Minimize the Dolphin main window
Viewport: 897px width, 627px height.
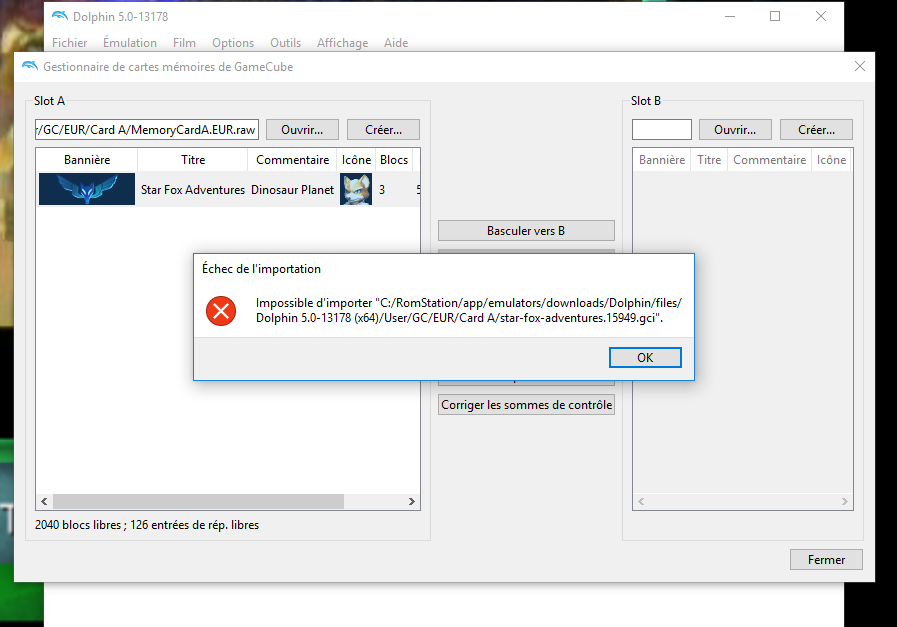coord(729,16)
